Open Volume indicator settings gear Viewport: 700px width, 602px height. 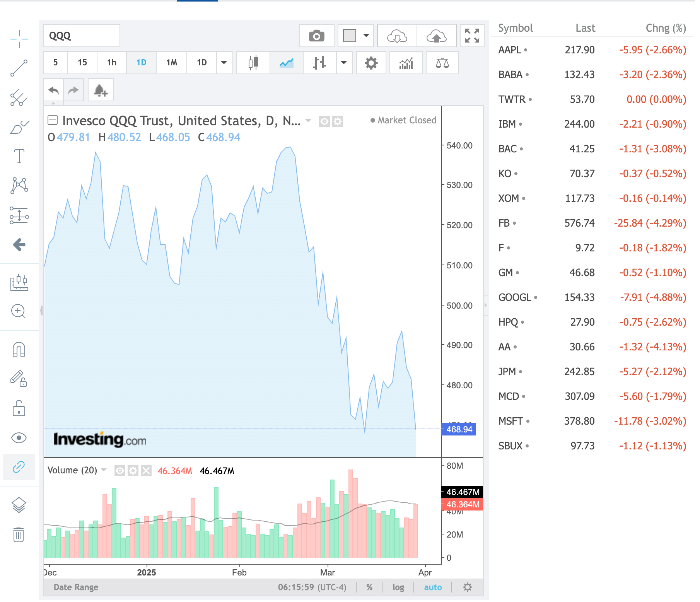[x=133, y=470]
